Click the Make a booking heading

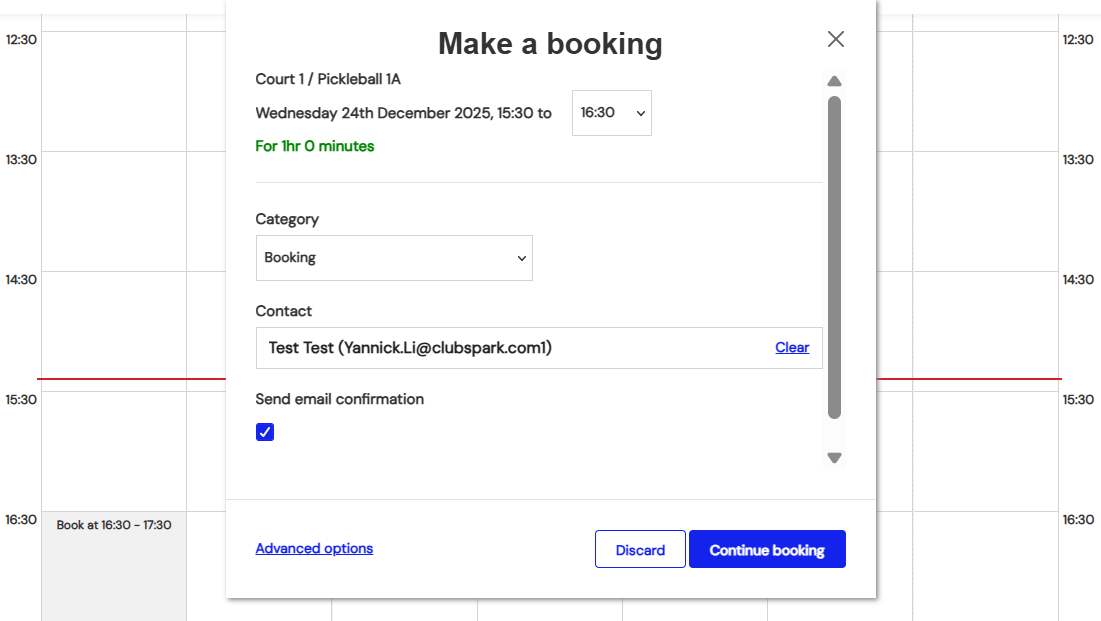[550, 44]
